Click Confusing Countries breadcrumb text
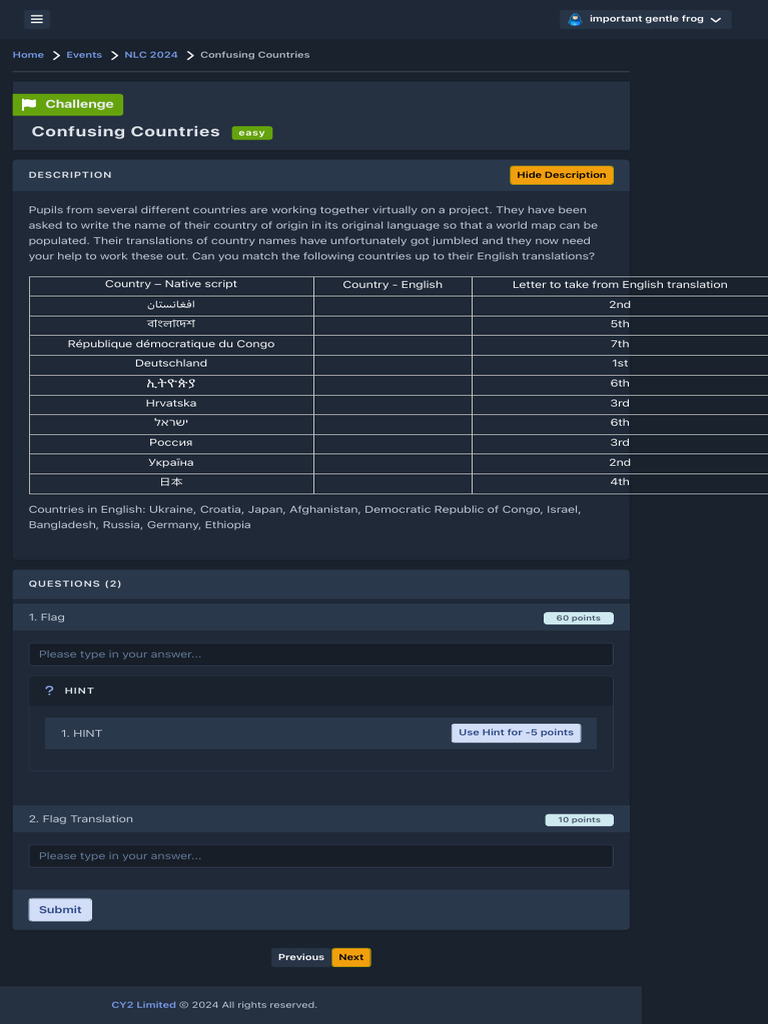The image size is (768, 1024). click(x=255, y=55)
